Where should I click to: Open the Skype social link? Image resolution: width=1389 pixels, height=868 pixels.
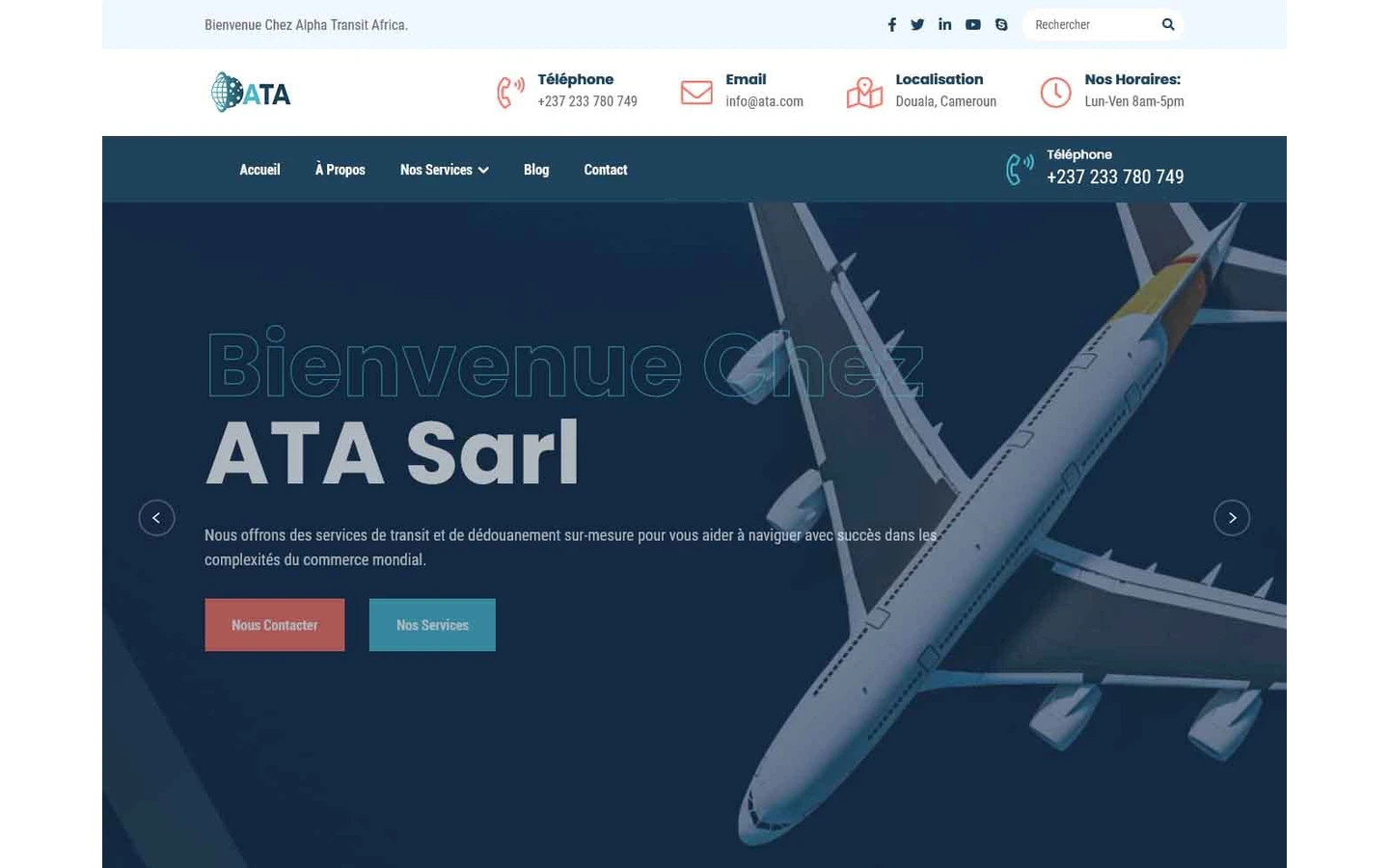pyautogui.click(x=1001, y=25)
